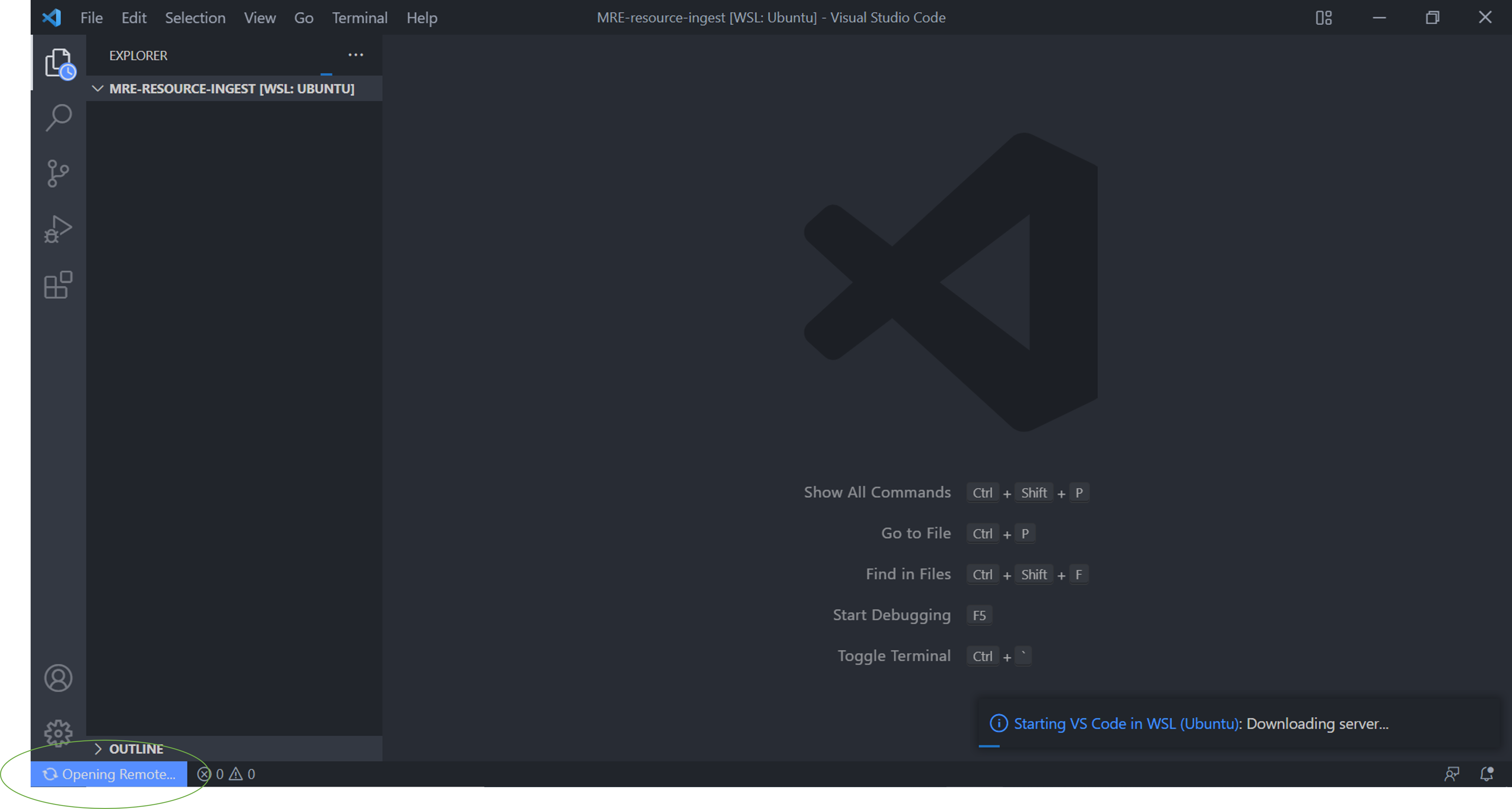Click the Opening Remote status indicator

tap(109, 774)
